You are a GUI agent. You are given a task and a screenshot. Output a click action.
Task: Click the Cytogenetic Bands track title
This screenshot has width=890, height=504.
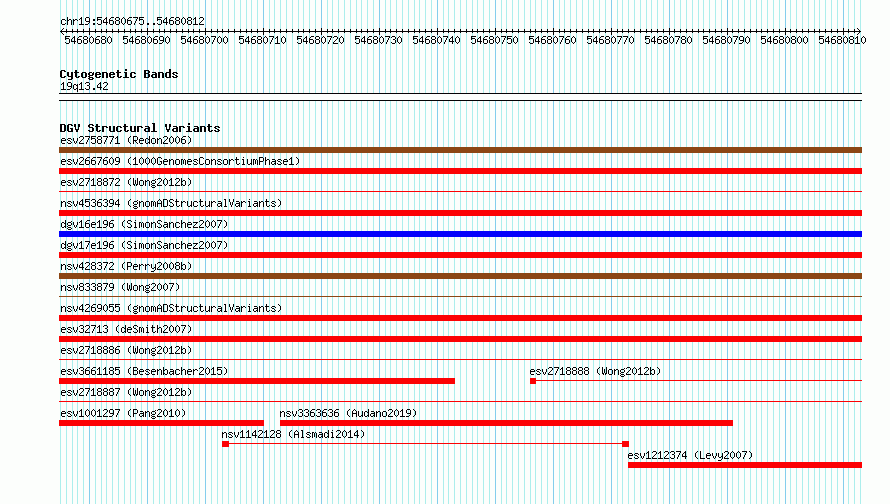[x=119, y=74]
